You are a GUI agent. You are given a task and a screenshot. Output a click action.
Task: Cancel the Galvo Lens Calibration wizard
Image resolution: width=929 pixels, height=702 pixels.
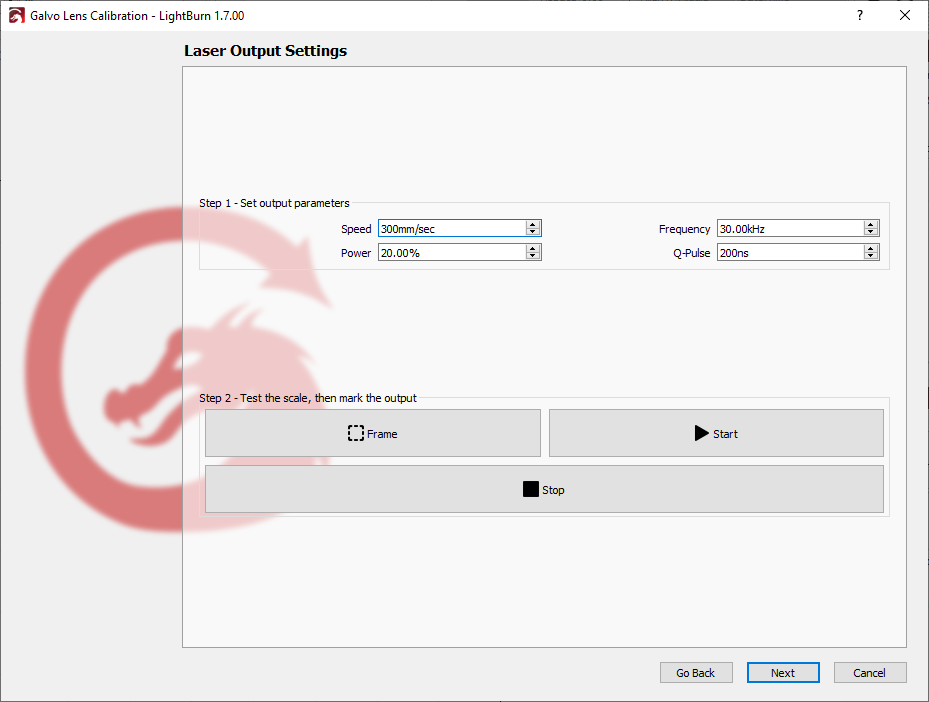point(870,673)
